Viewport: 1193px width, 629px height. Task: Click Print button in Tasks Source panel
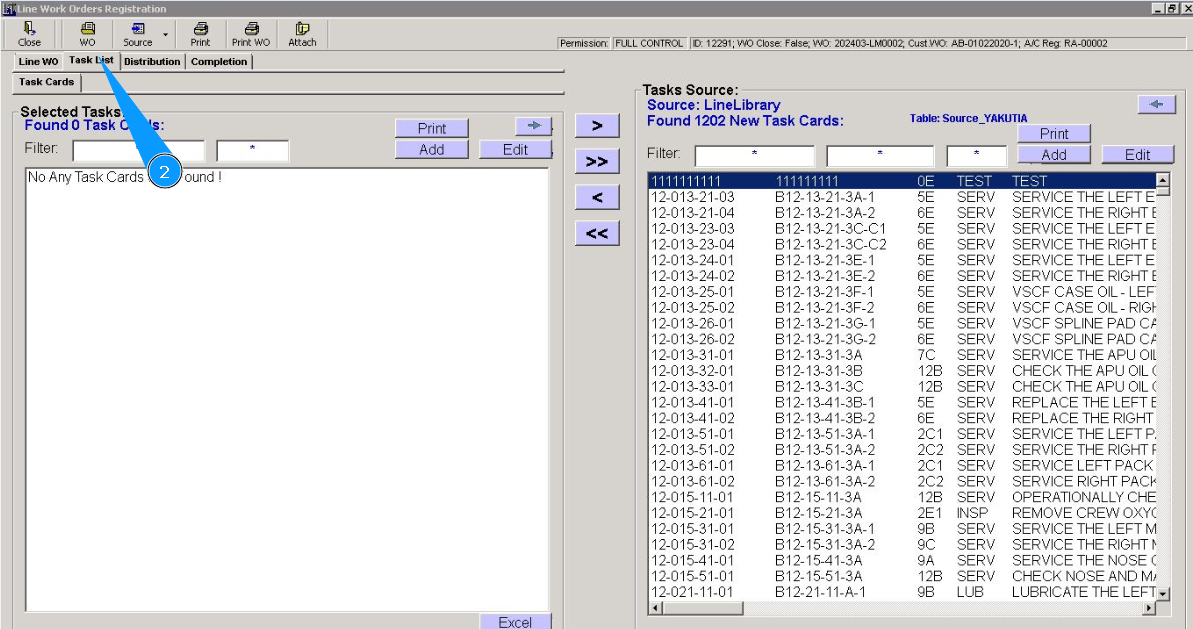point(1054,134)
